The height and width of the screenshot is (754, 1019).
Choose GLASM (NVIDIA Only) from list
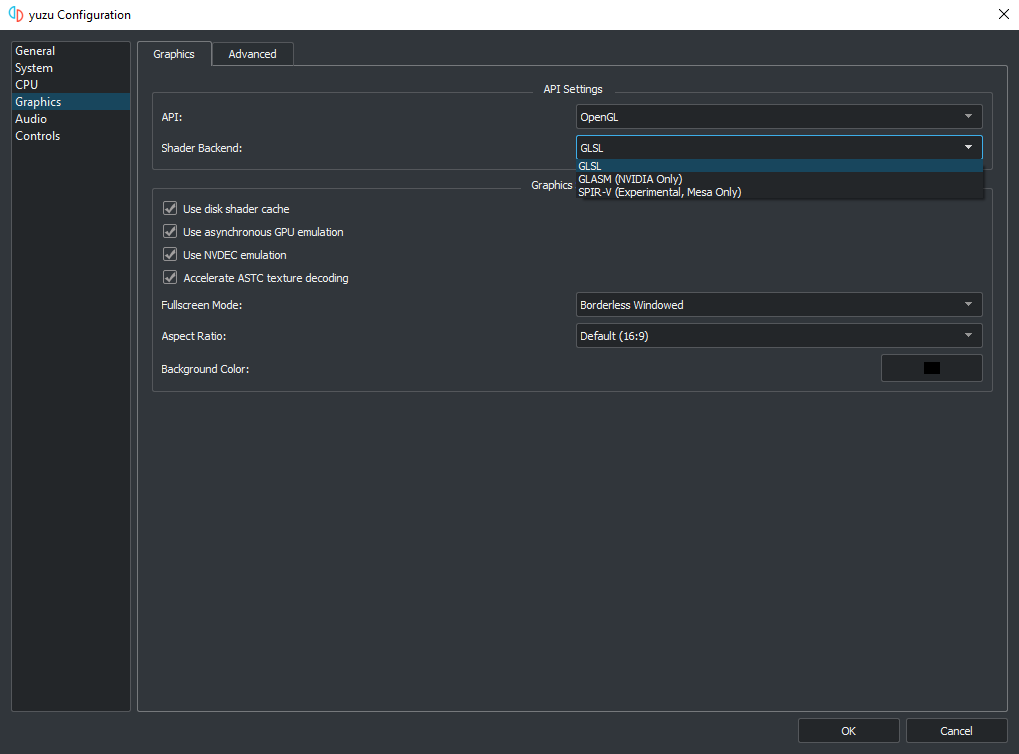pos(630,179)
